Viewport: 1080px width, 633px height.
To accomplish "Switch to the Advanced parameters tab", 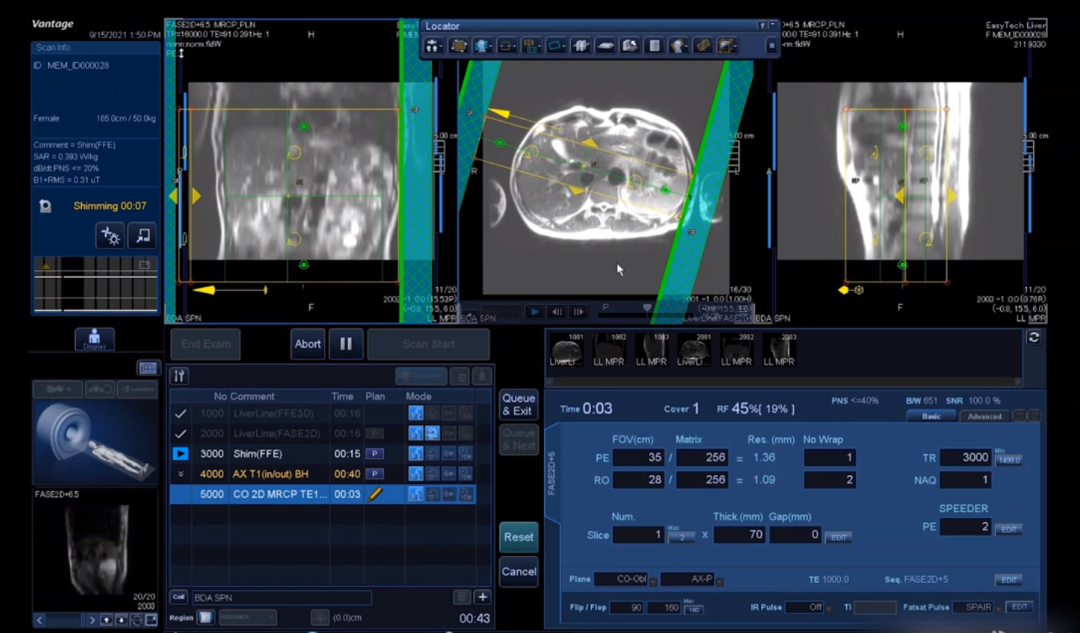I will click(x=984, y=416).
